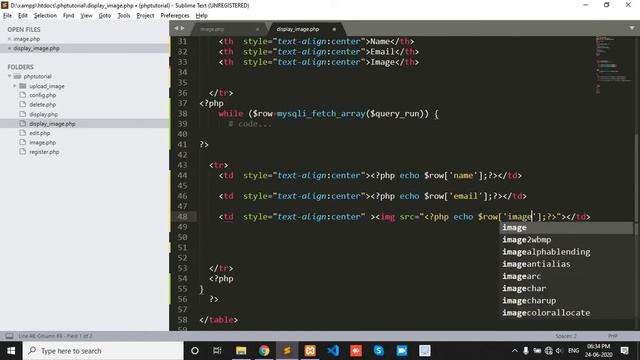
Task: Click the phptutorial folder icon
Action: (x=17, y=76)
